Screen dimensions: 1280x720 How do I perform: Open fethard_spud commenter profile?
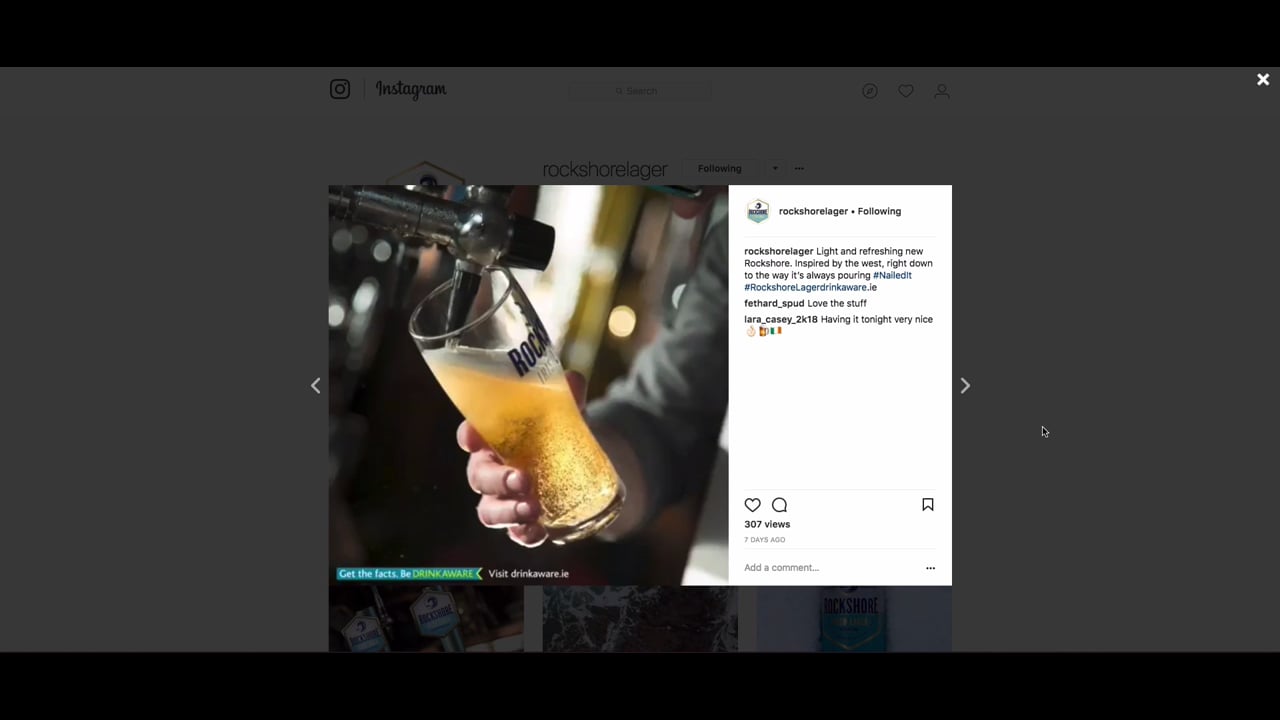coord(774,303)
